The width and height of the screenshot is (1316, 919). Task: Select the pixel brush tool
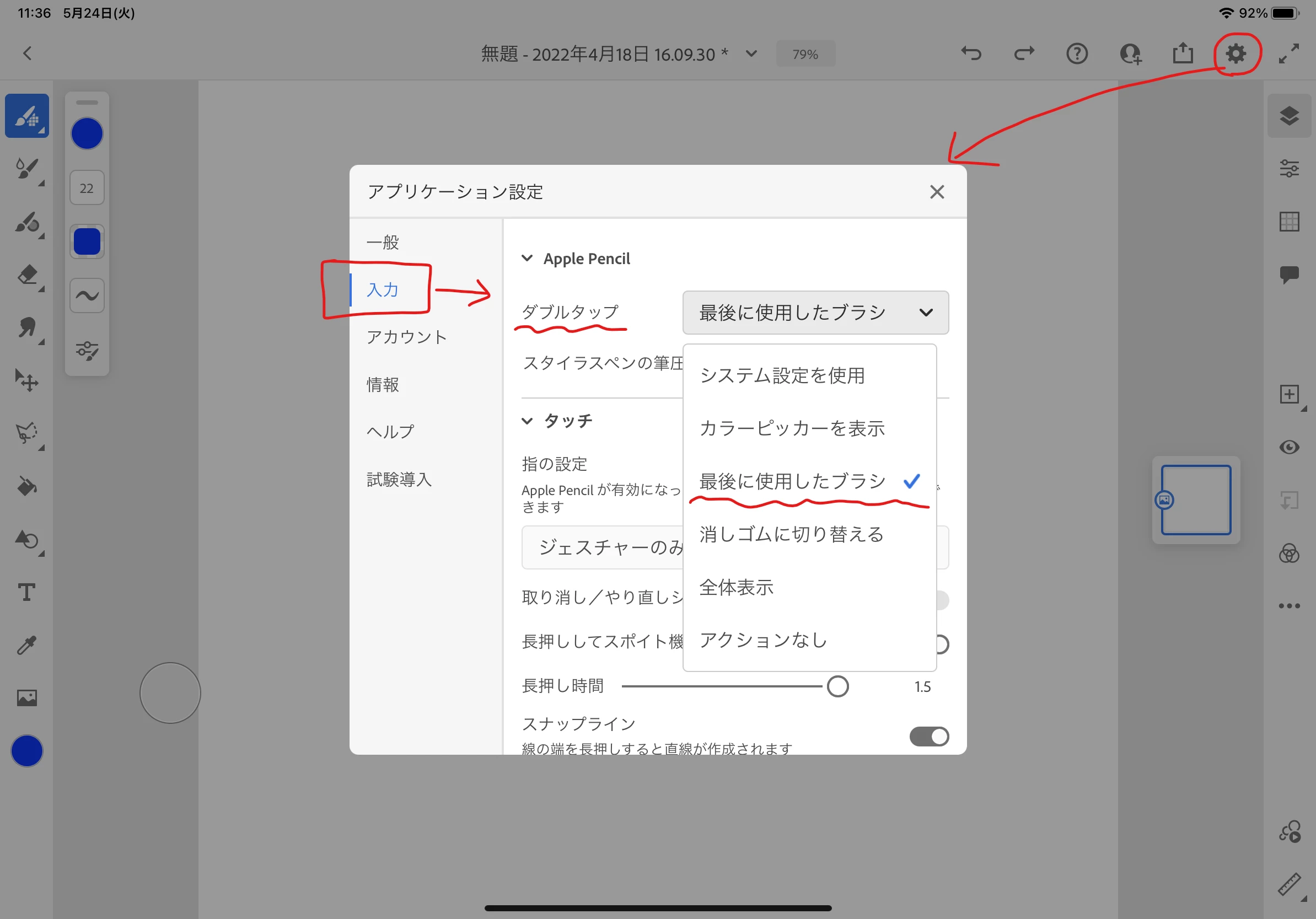(26, 116)
